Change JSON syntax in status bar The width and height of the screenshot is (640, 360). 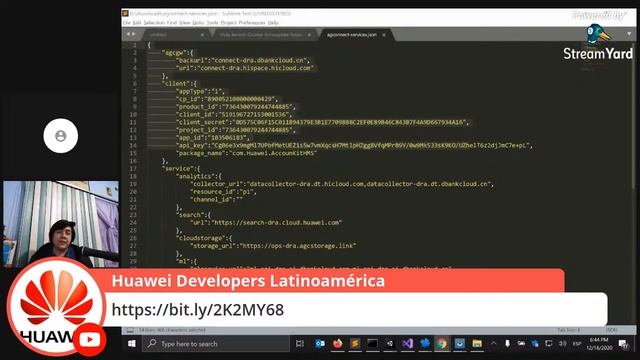[611, 330]
